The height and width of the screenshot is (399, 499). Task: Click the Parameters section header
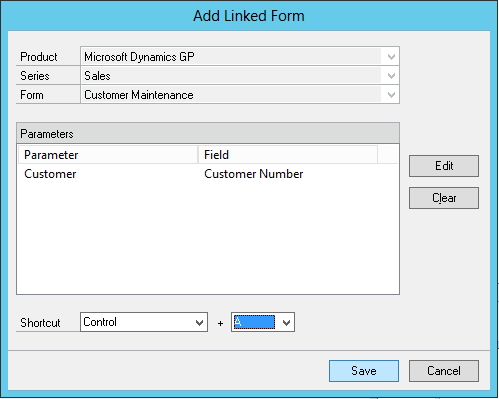click(208, 134)
